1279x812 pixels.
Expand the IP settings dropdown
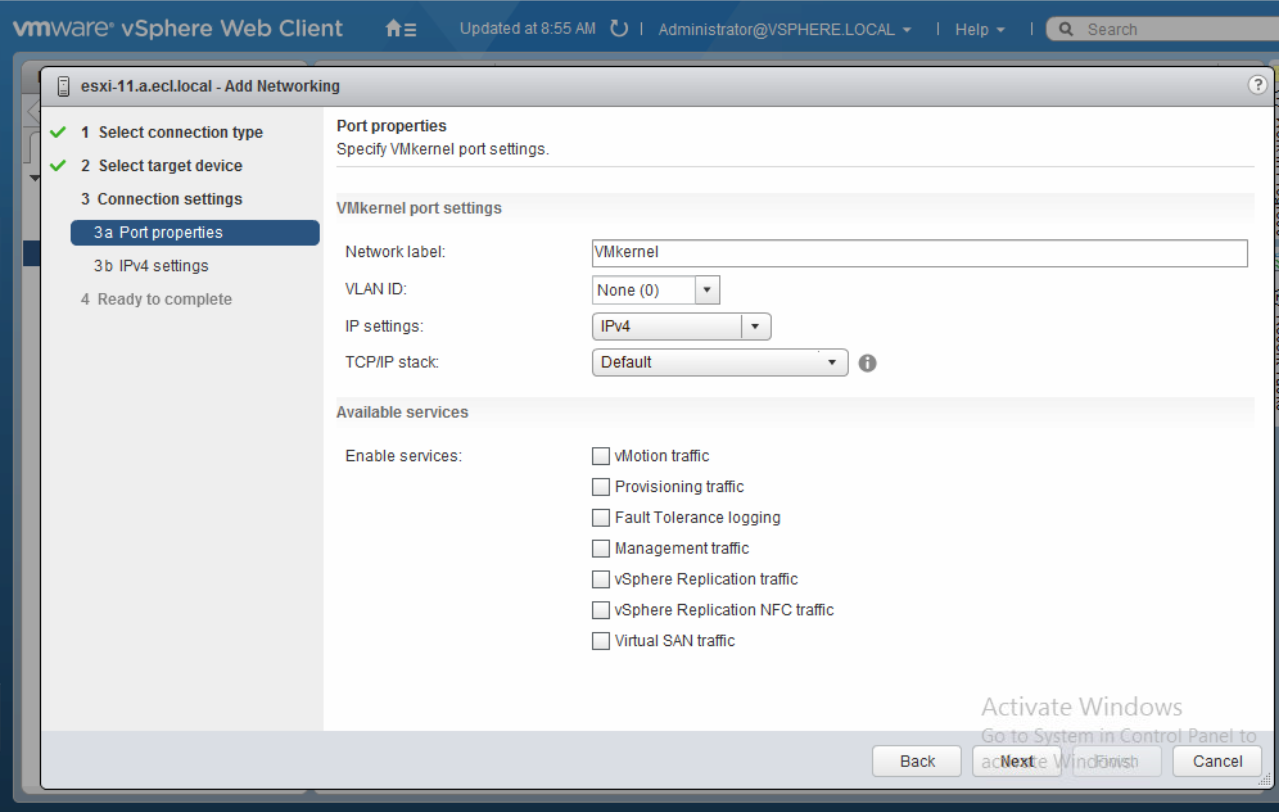[755, 327]
